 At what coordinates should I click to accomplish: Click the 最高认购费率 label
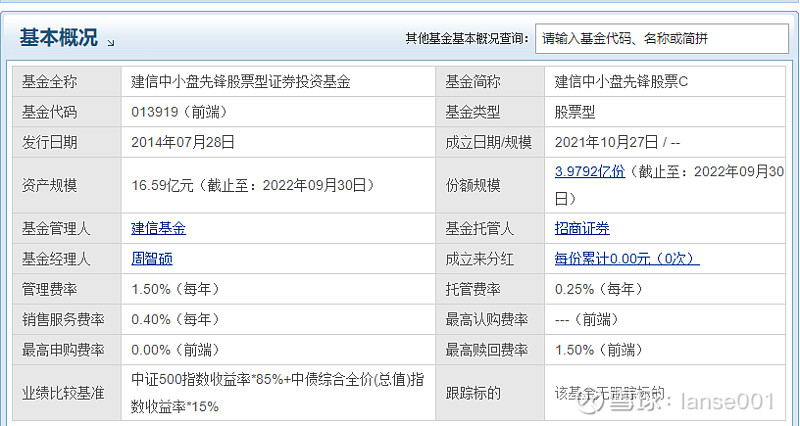pos(486,319)
